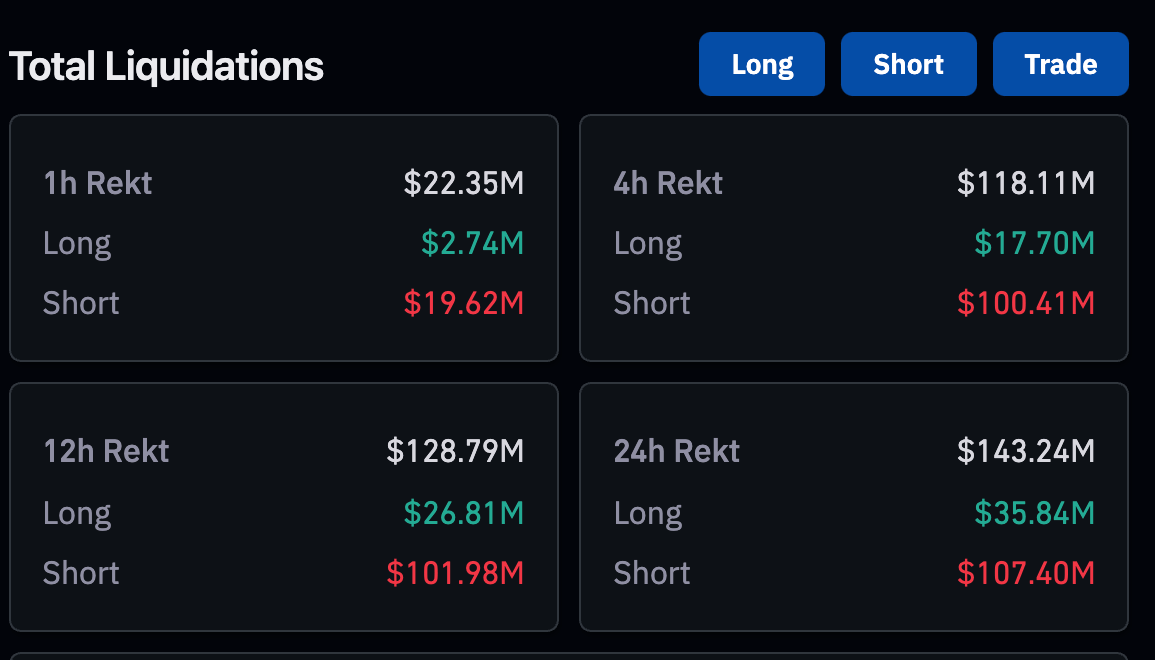
Task: Click the 12h long value $26.81M
Action: click(x=464, y=513)
